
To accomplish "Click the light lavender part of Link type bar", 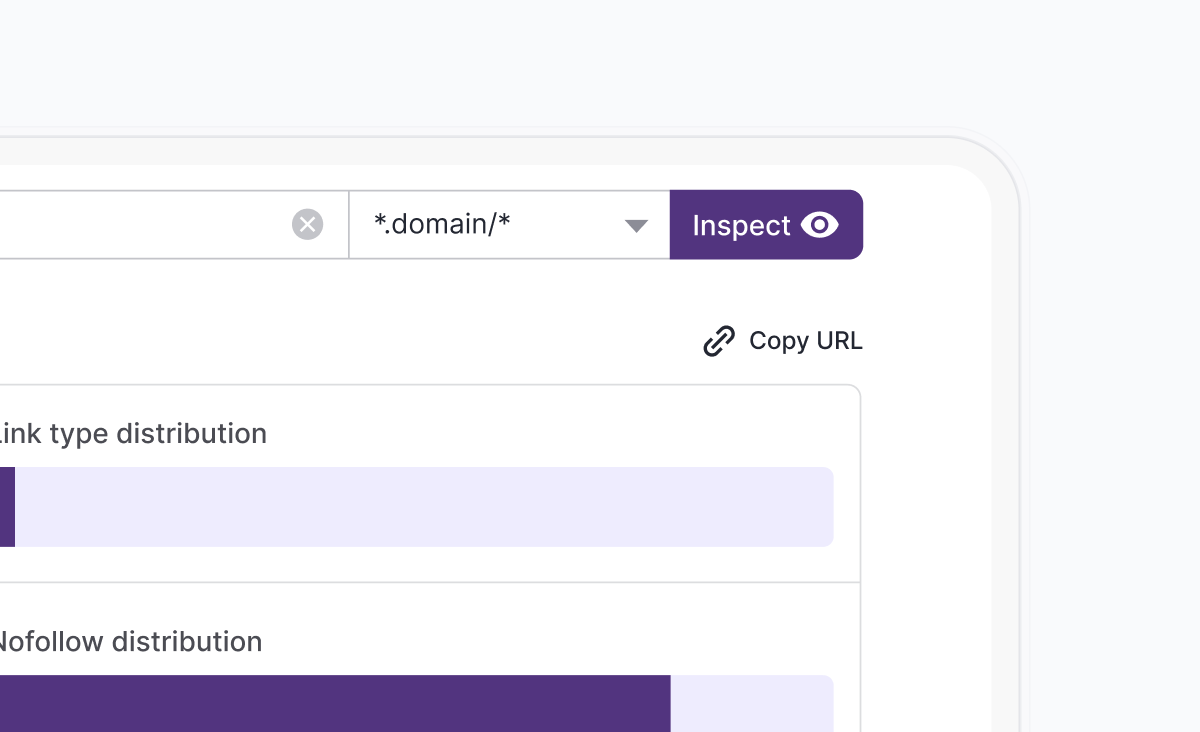I will [420, 507].
